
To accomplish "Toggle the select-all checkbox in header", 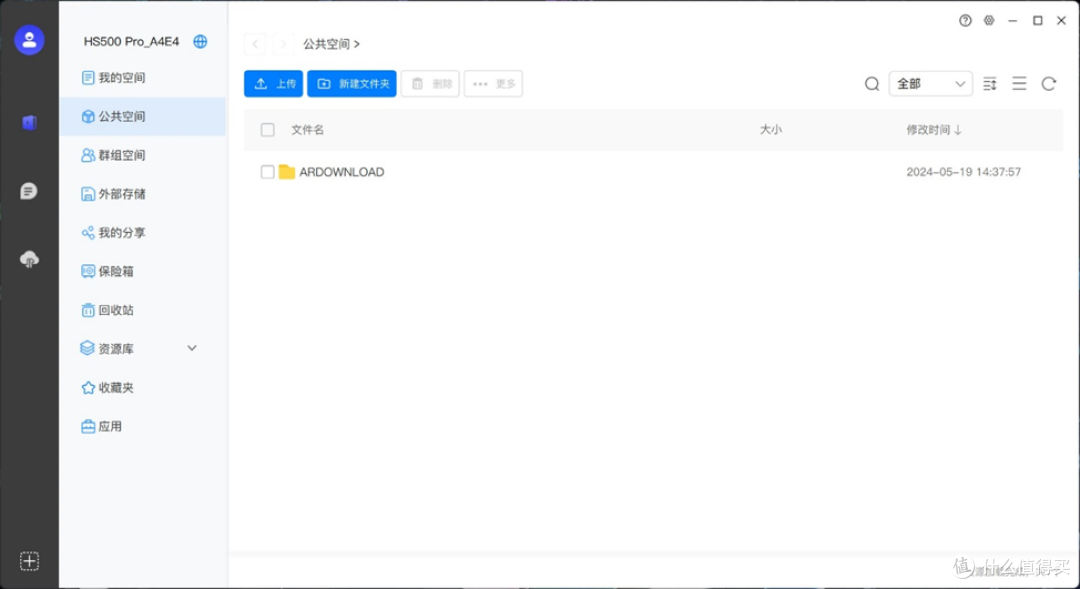I will [268, 130].
